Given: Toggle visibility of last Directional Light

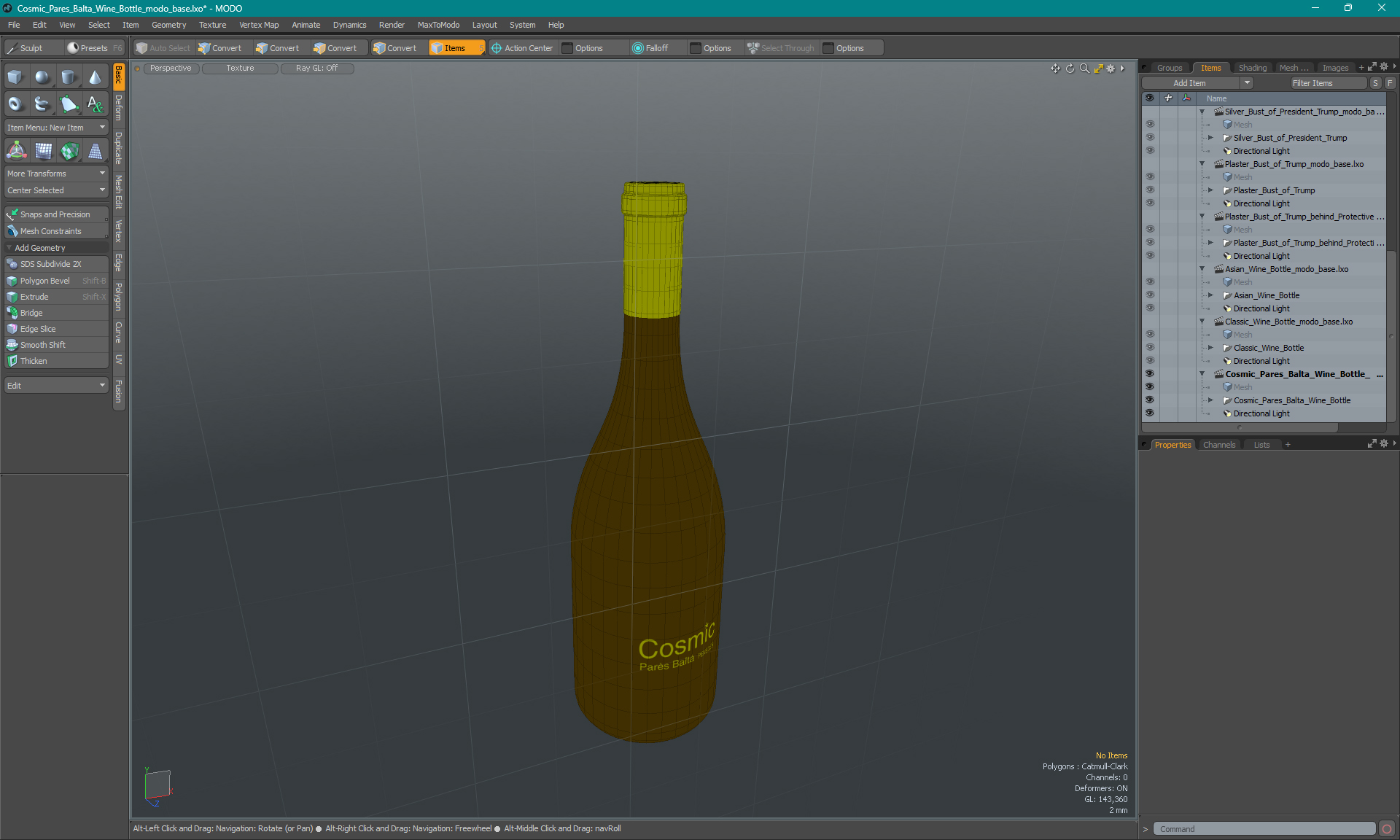Looking at the screenshot, I should point(1149,413).
